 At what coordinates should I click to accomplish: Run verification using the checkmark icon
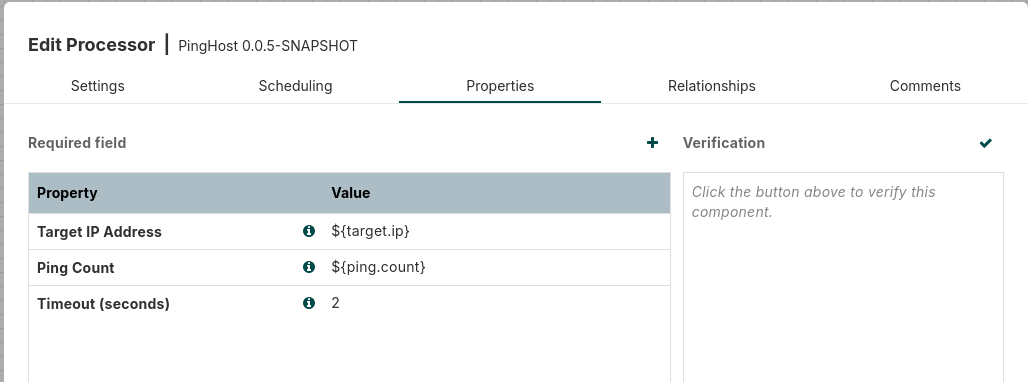pos(985,143)
